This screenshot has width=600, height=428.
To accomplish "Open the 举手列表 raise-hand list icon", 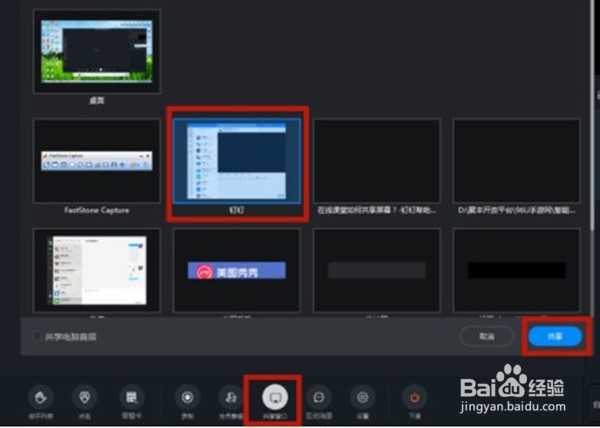I will point(41,397).
